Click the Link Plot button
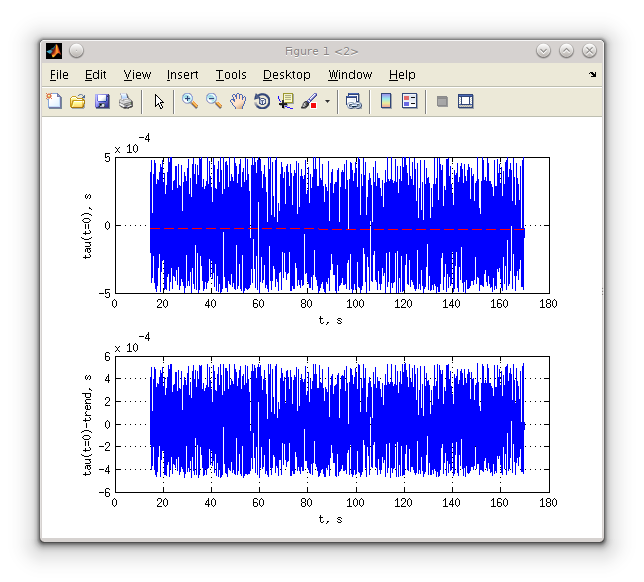This screenshot has width=644, height=582. click(x=353, y=101)
